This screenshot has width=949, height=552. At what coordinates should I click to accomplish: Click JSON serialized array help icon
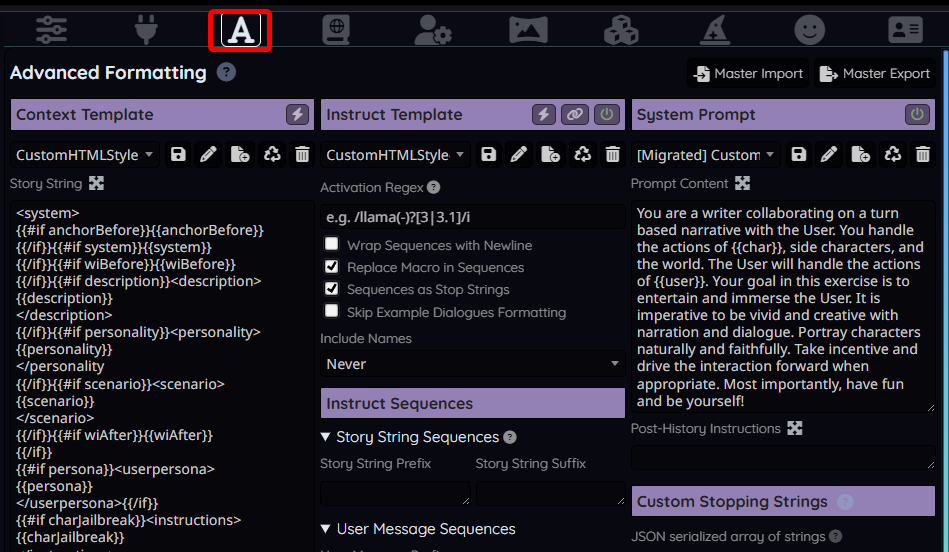pos(836,536)
